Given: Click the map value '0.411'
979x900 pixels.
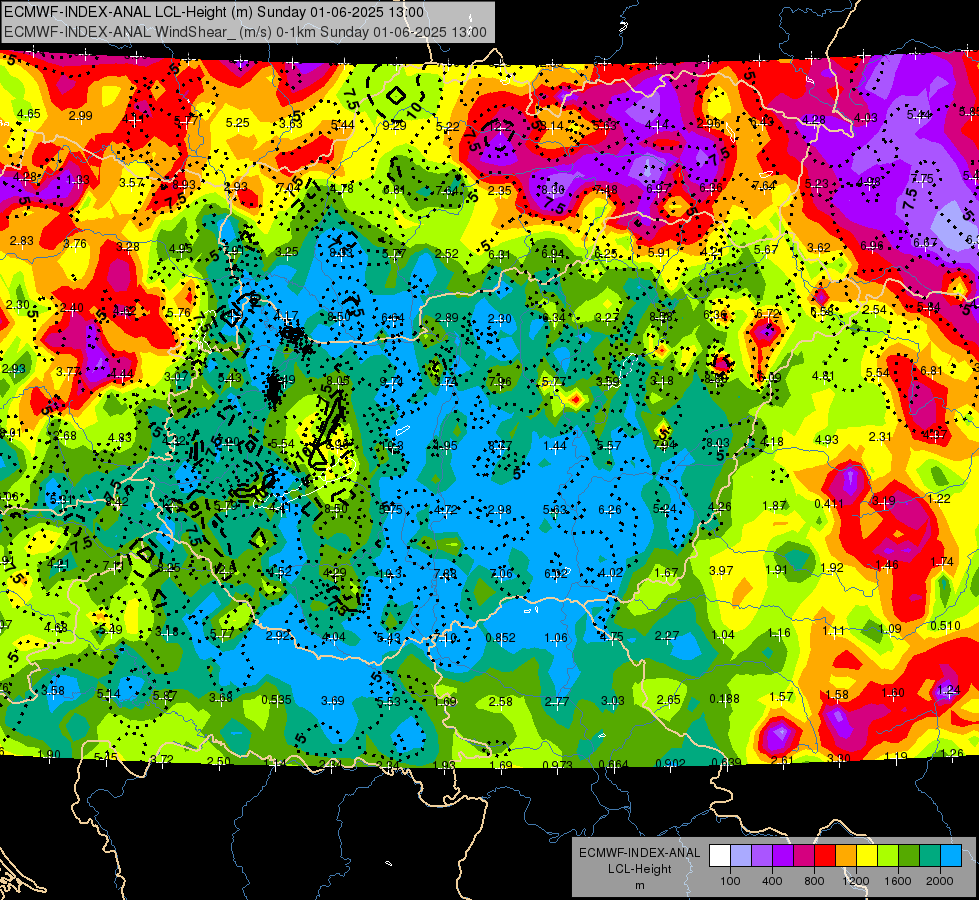Looking at the screenshot, I should [x=829, y=503].
